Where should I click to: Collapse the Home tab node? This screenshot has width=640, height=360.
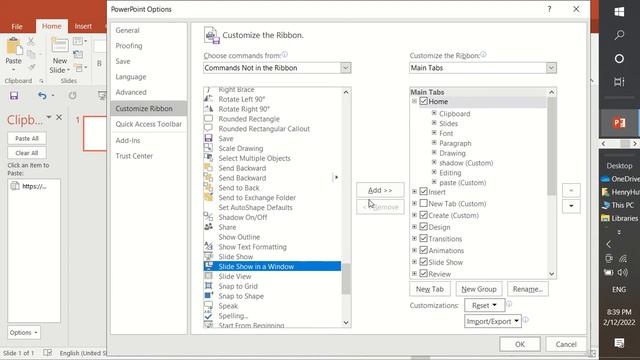(414, 101)
